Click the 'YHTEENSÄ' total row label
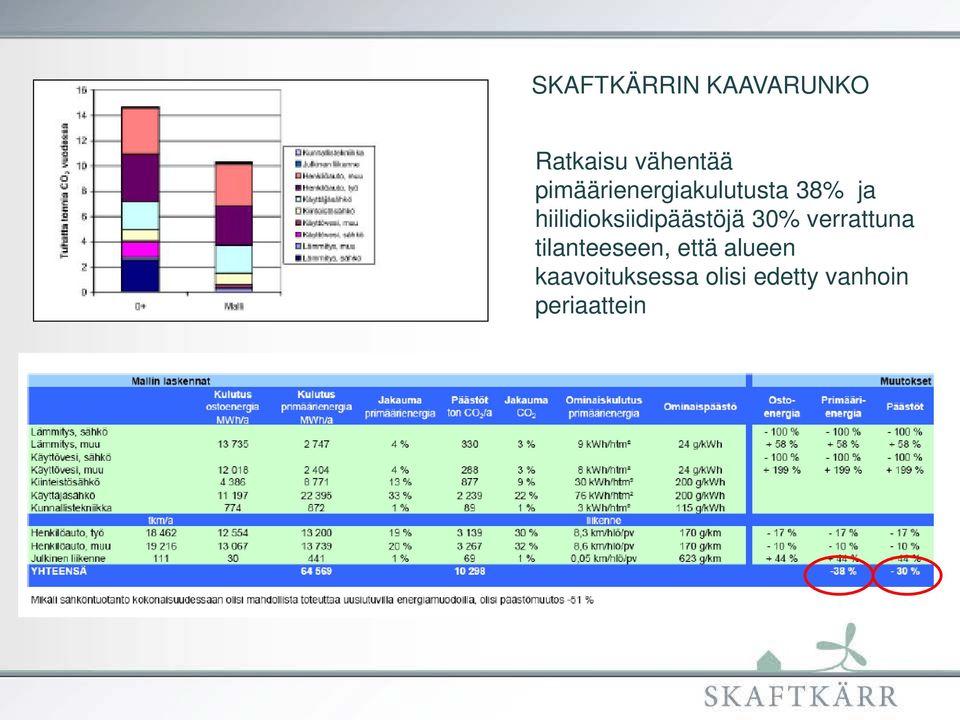 (59, 571)
